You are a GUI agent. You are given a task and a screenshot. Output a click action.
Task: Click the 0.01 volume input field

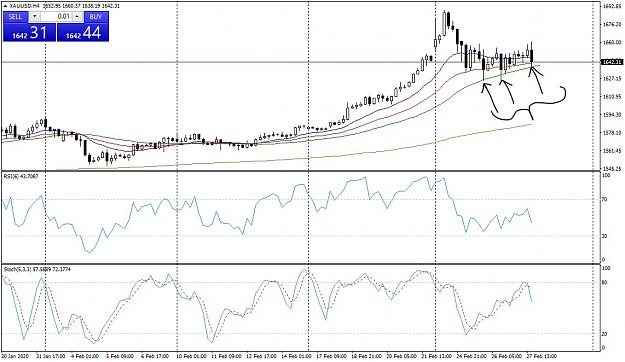click(x=56, y=17)
